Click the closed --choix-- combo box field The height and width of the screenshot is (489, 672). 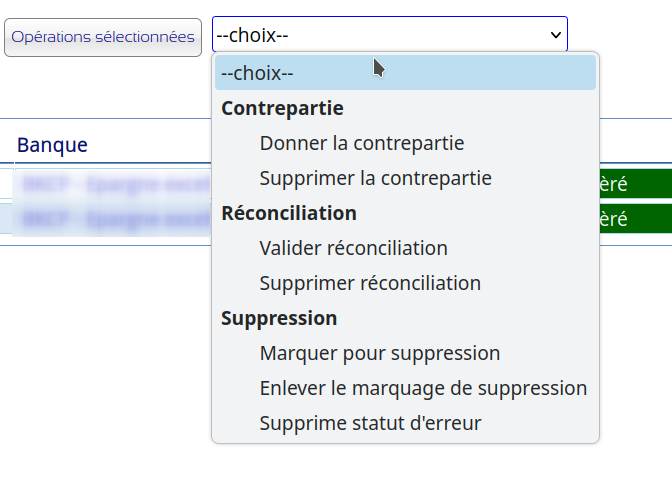(380, 35)
